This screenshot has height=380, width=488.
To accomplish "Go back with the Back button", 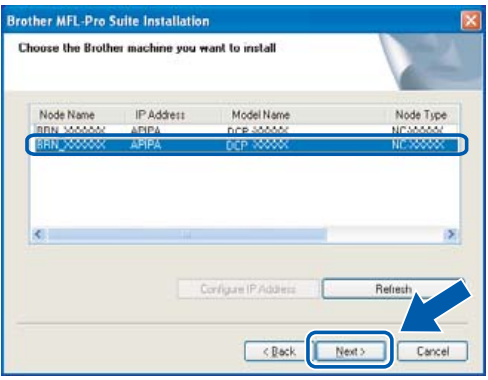I will point(278,351).
